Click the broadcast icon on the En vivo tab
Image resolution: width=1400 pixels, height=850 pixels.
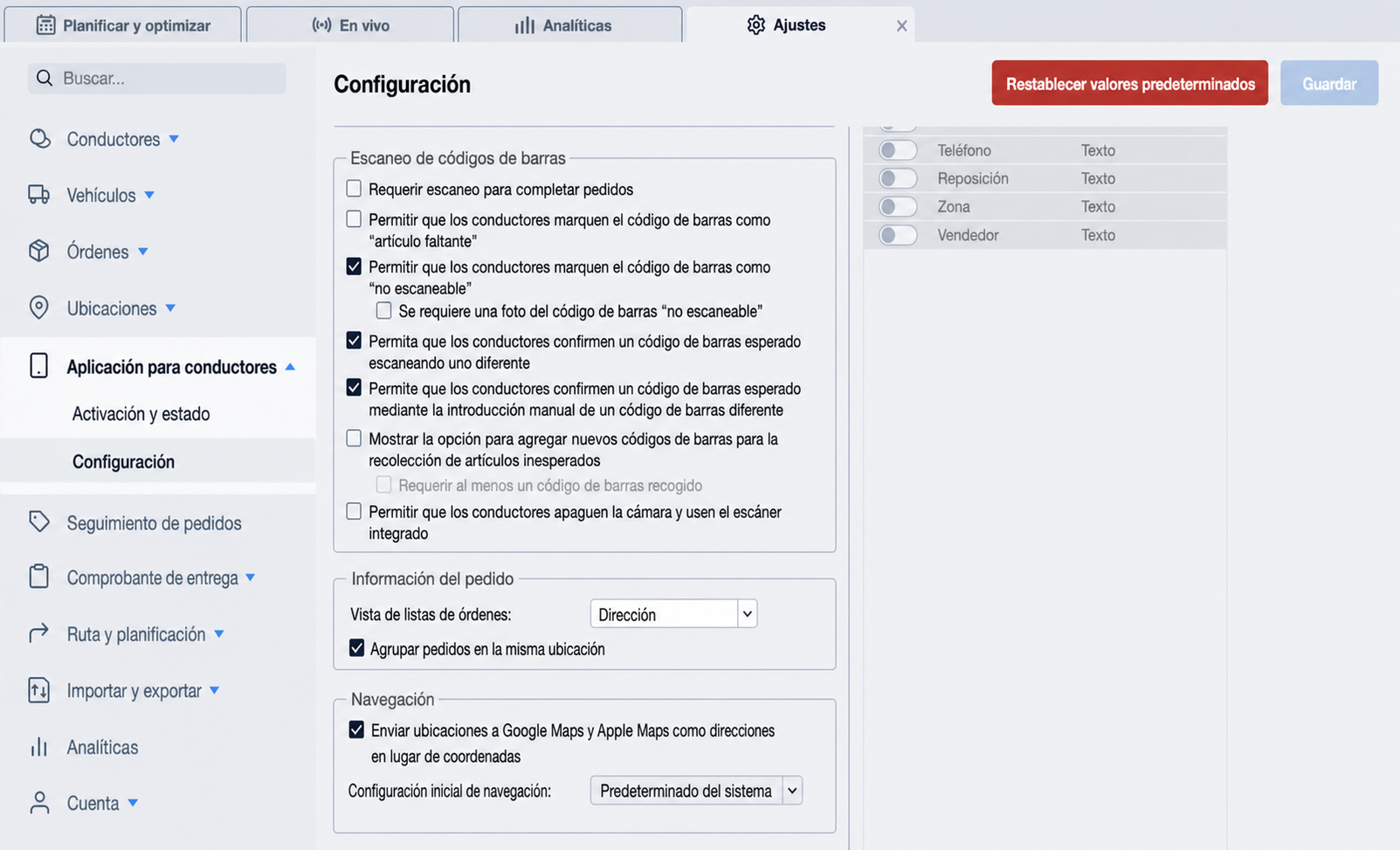tap(321, 25)
